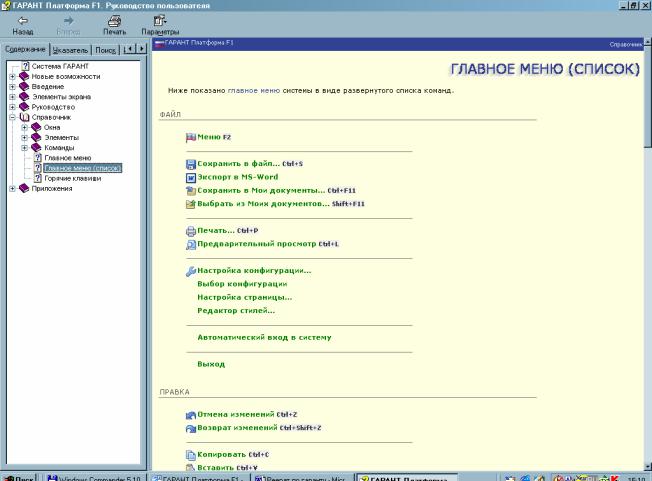Expand the Элементы tree node
Image resolution: width=652 pixels, height=481 pixels.
25,138
